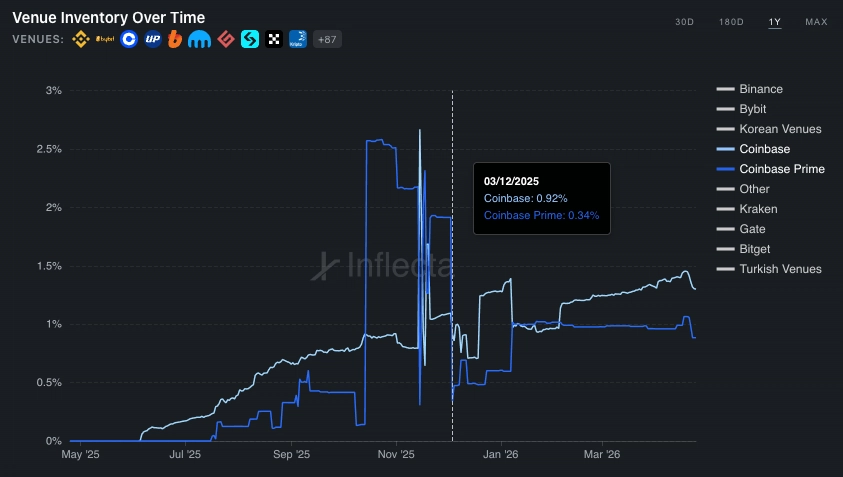Click the 1Y range button
Screen dimensions: 843x477
coord(775,22)
